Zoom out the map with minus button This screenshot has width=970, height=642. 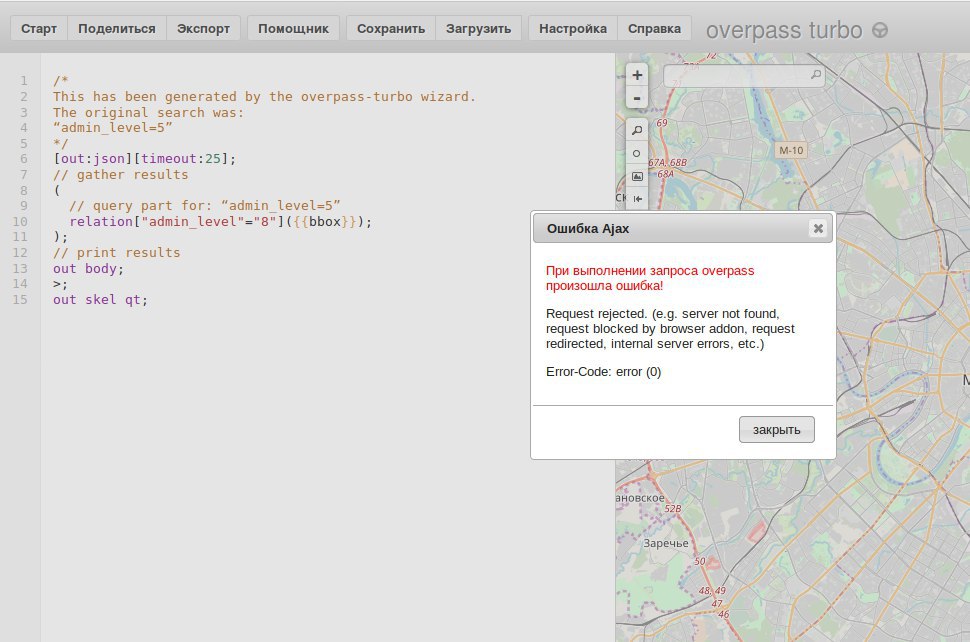637,98
